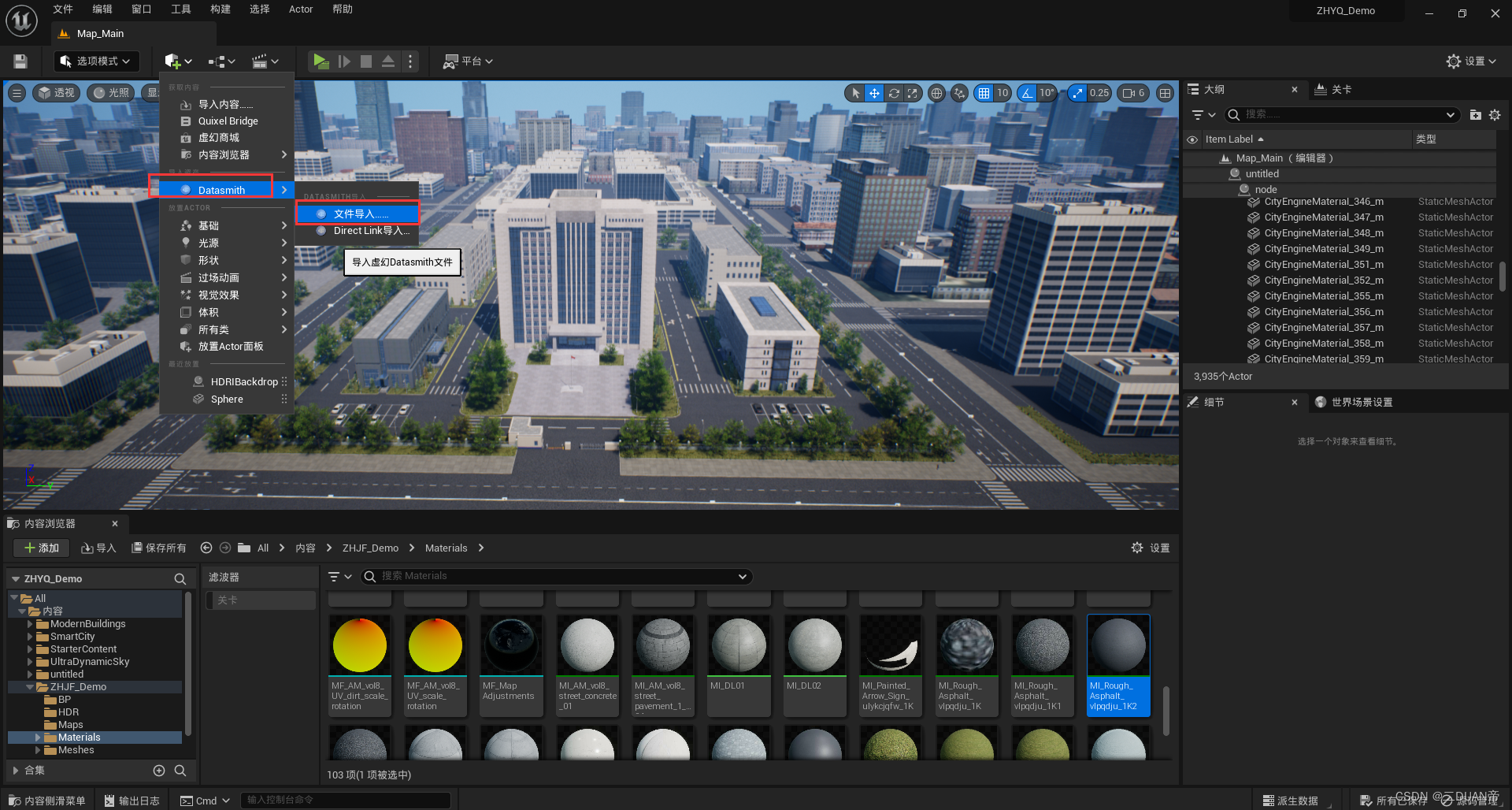
Task: Click the Play in Editor button
Action: pos(321,61)
